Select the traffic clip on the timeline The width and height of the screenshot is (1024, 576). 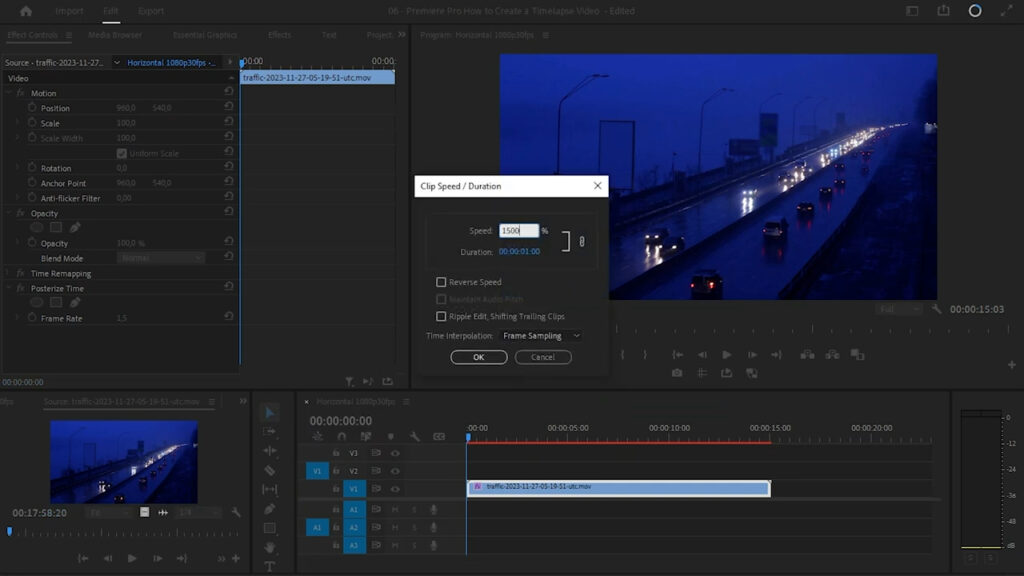point(618,488)
